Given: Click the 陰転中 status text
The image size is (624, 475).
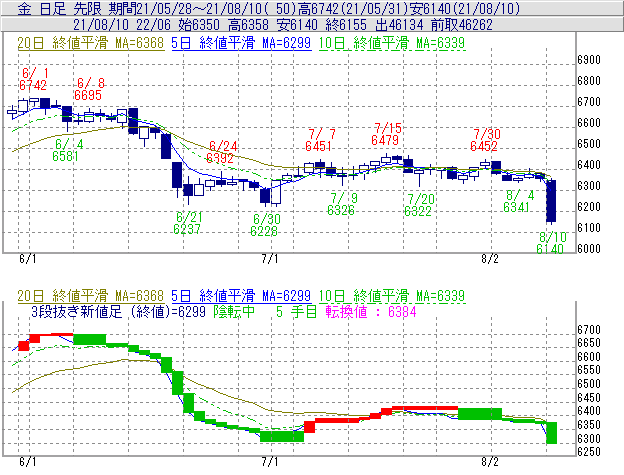Looking at the screenshot, I should 234,311.
